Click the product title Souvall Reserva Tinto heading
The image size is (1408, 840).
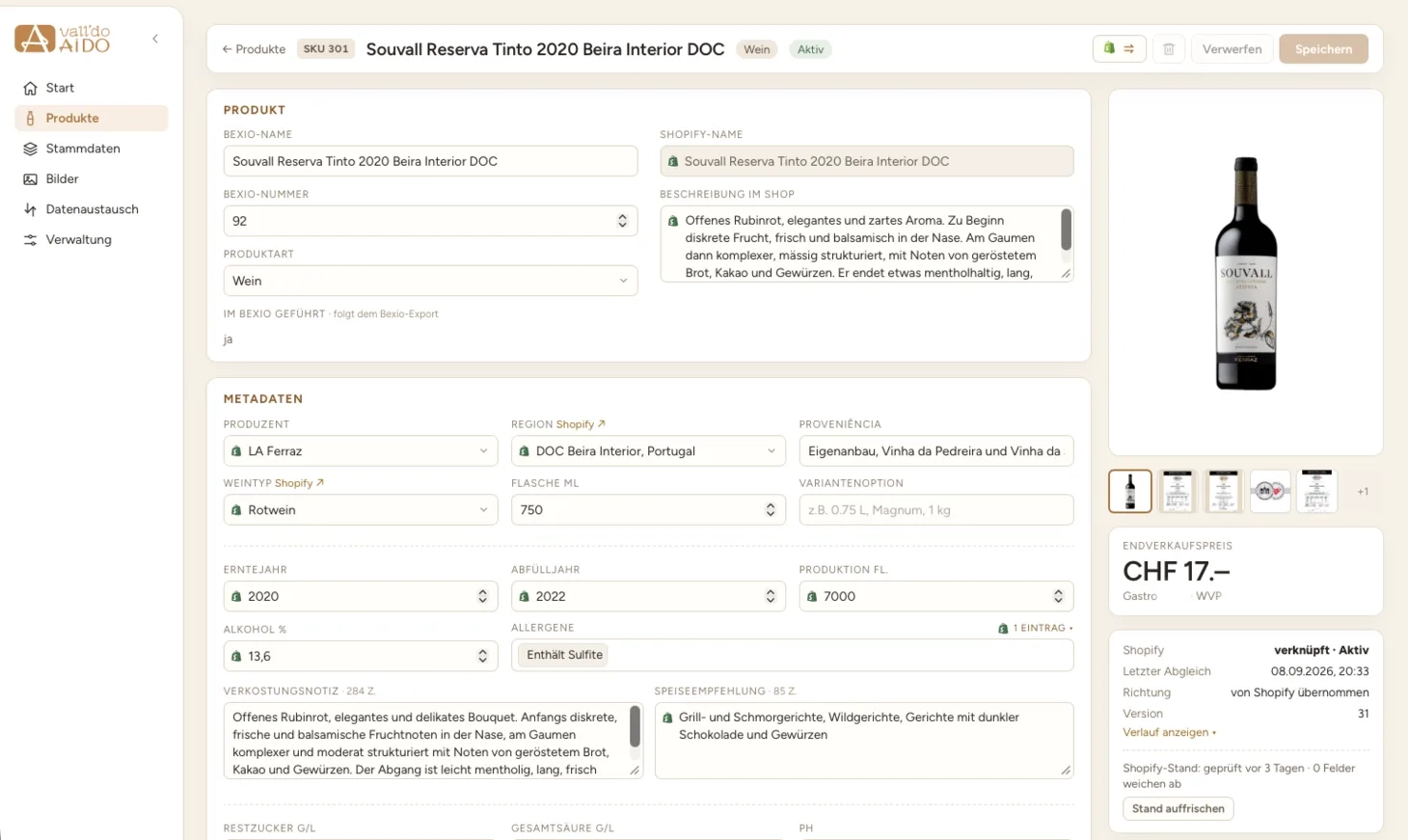545,49
